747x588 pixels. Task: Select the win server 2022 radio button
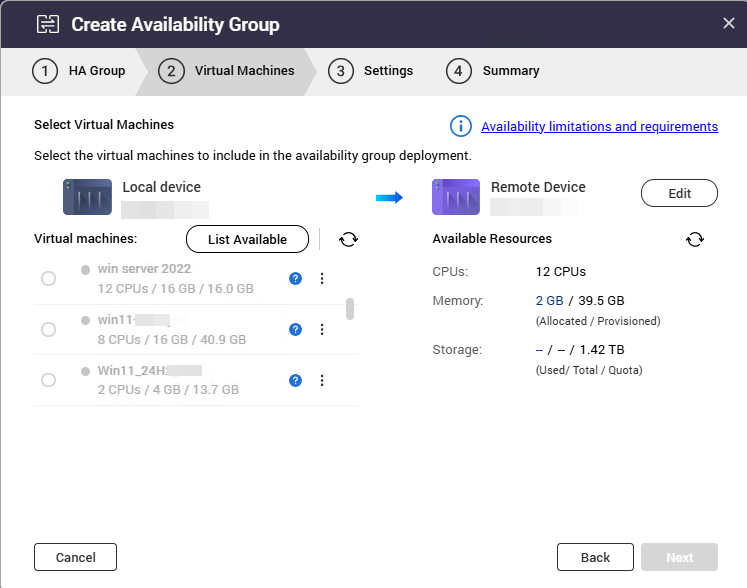[48, 279]
